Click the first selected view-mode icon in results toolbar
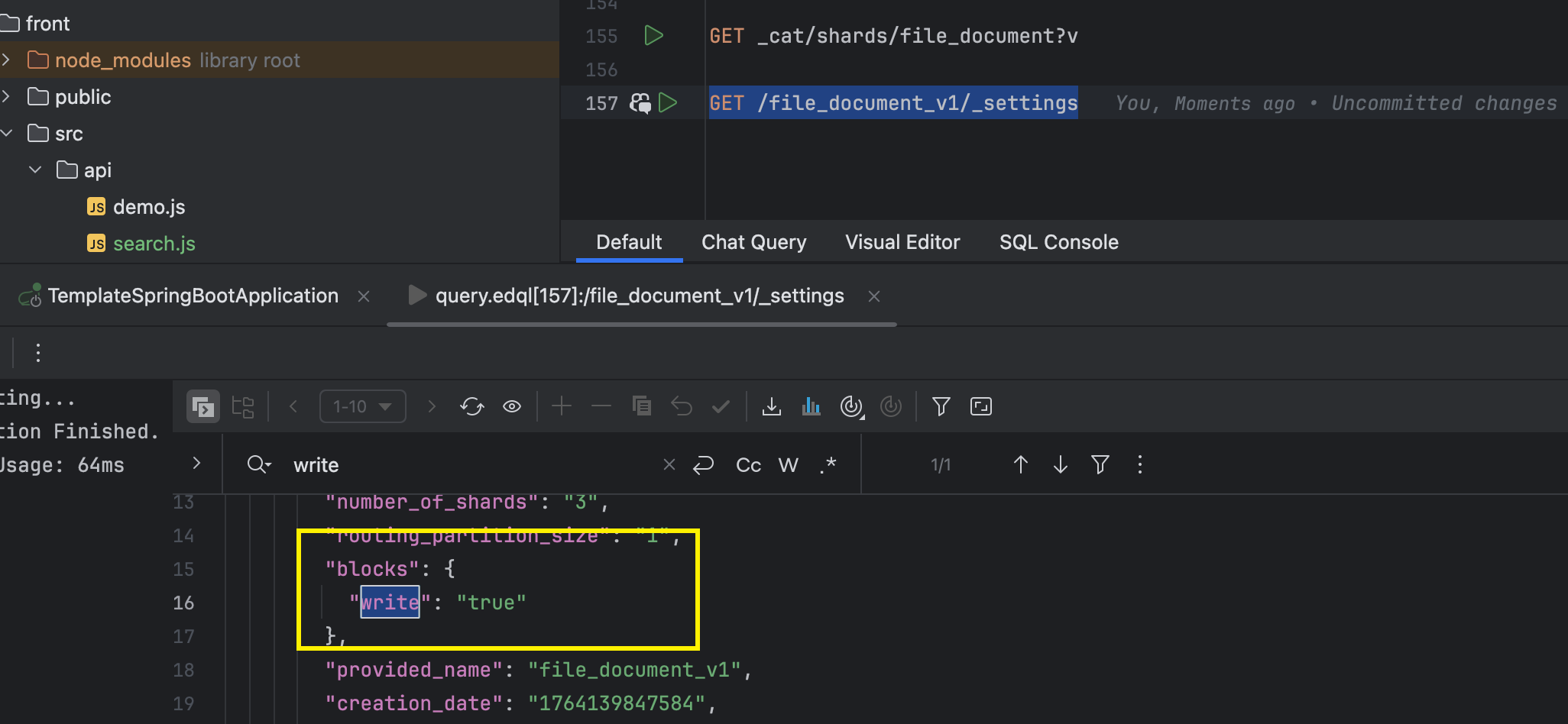 point(203,406)
